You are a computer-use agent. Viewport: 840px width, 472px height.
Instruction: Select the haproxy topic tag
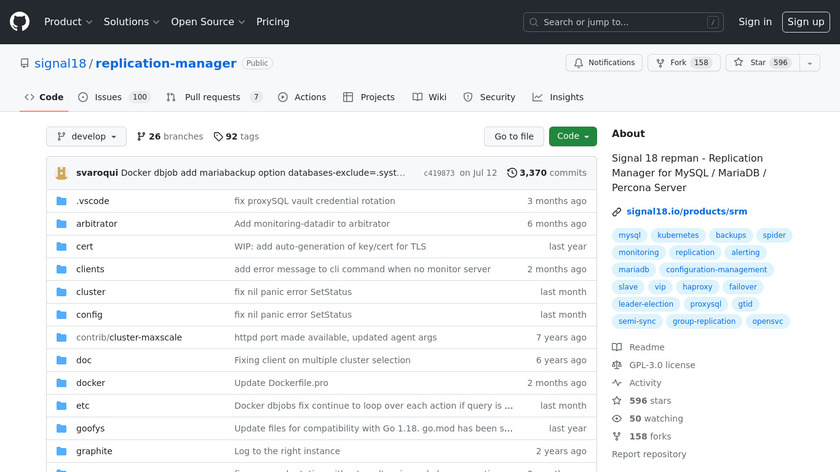pos(697,287)
